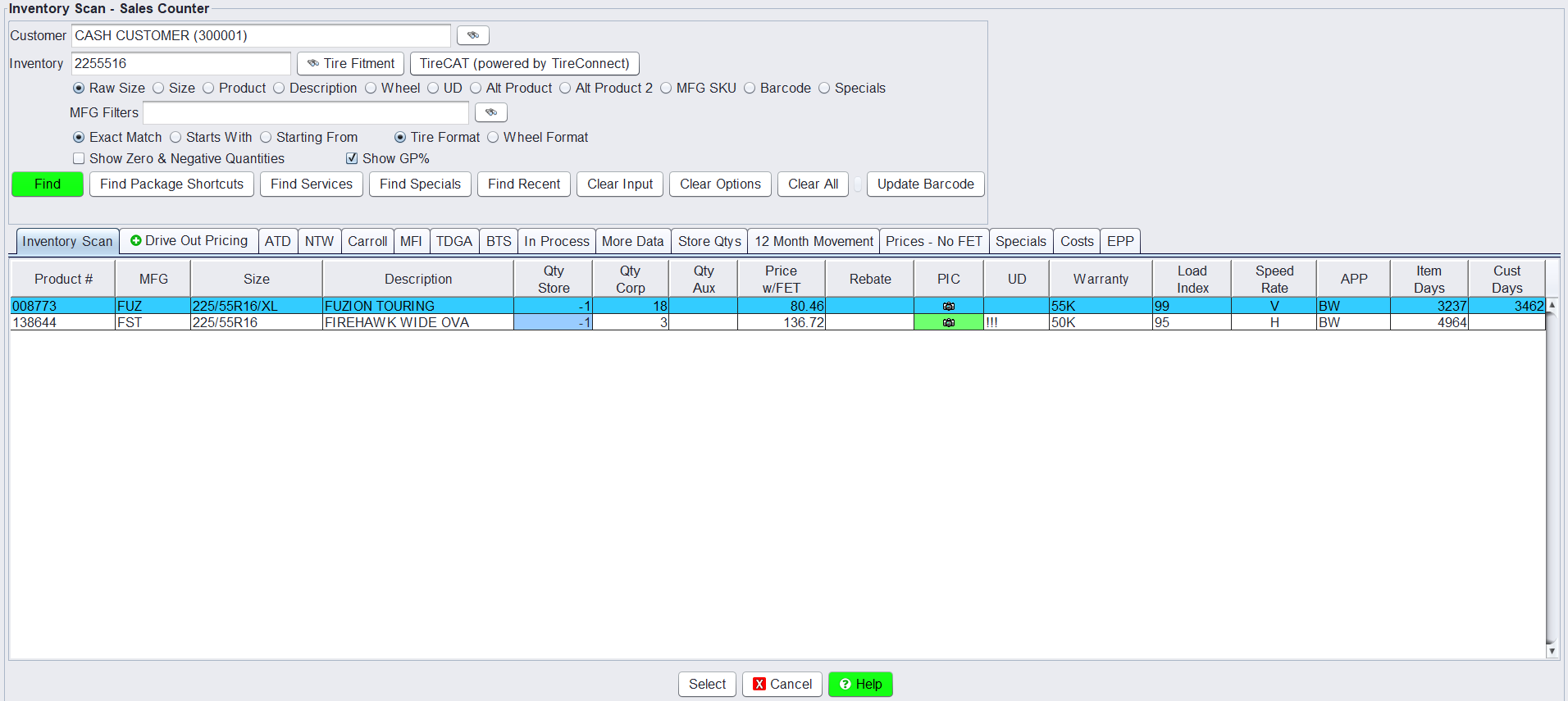Uncheck the Show GP% checkbox

click(352, 159)
